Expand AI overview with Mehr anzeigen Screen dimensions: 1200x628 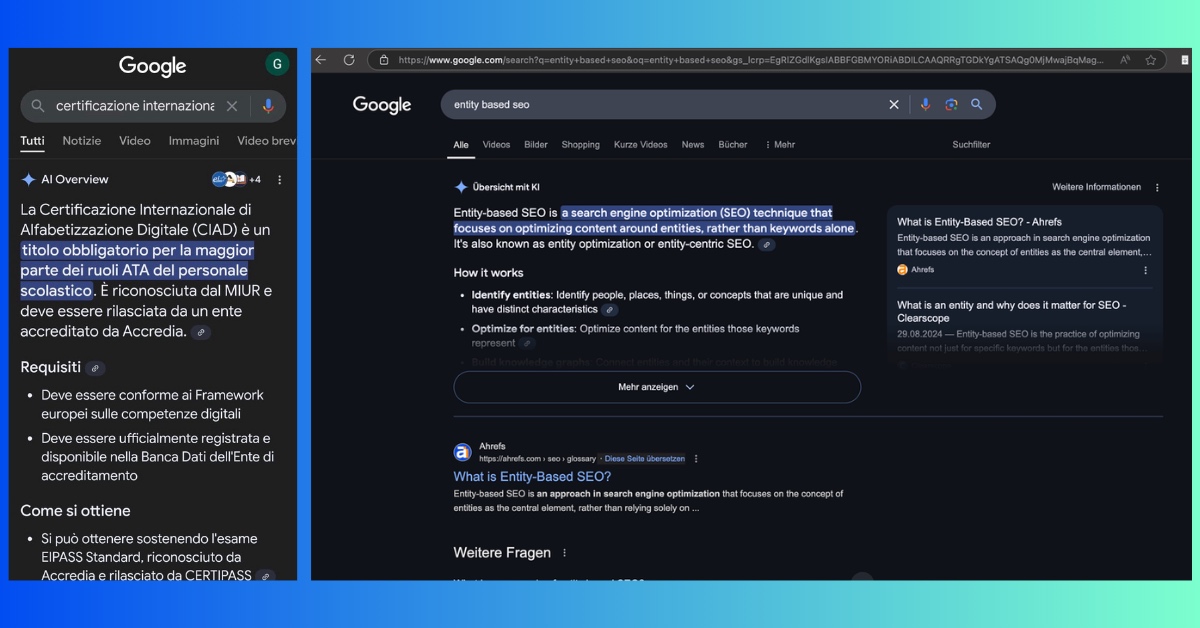click(x=656, y=387)
